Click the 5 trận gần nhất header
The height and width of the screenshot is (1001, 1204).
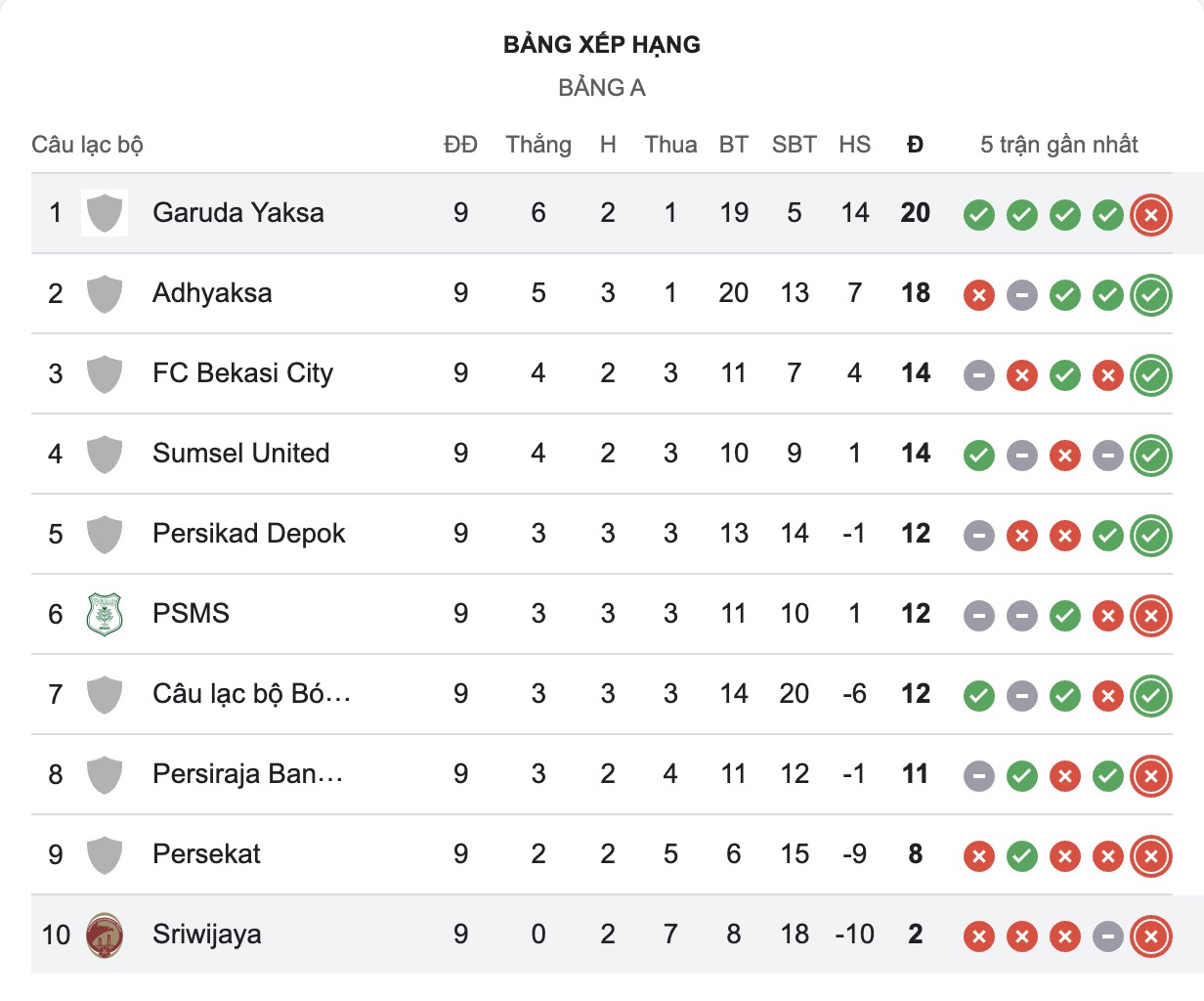[x=1059, y=145]
